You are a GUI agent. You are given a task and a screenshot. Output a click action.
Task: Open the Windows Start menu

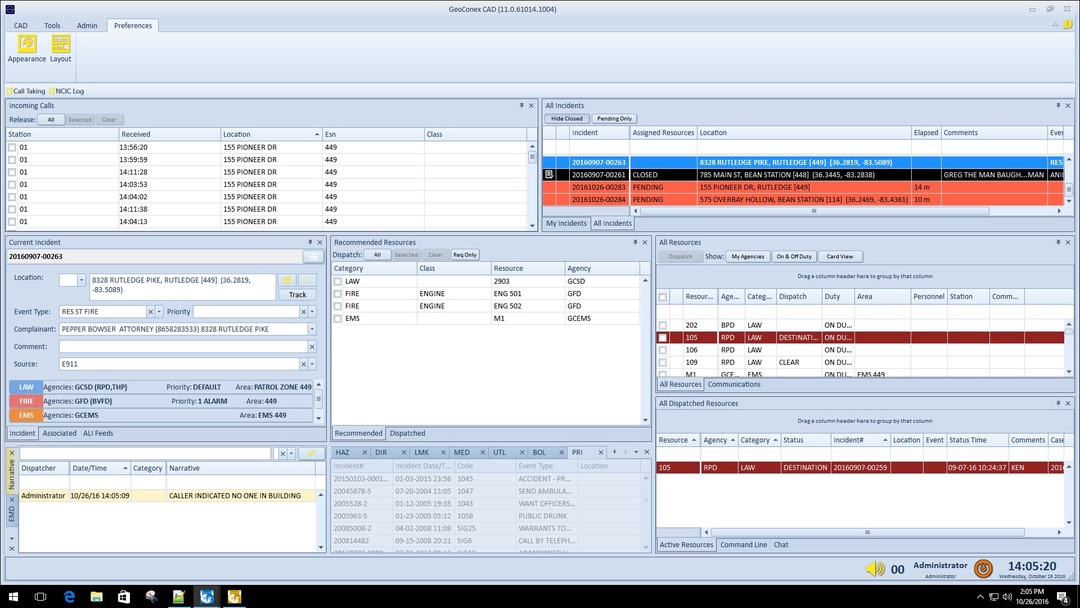coord(13,596)
